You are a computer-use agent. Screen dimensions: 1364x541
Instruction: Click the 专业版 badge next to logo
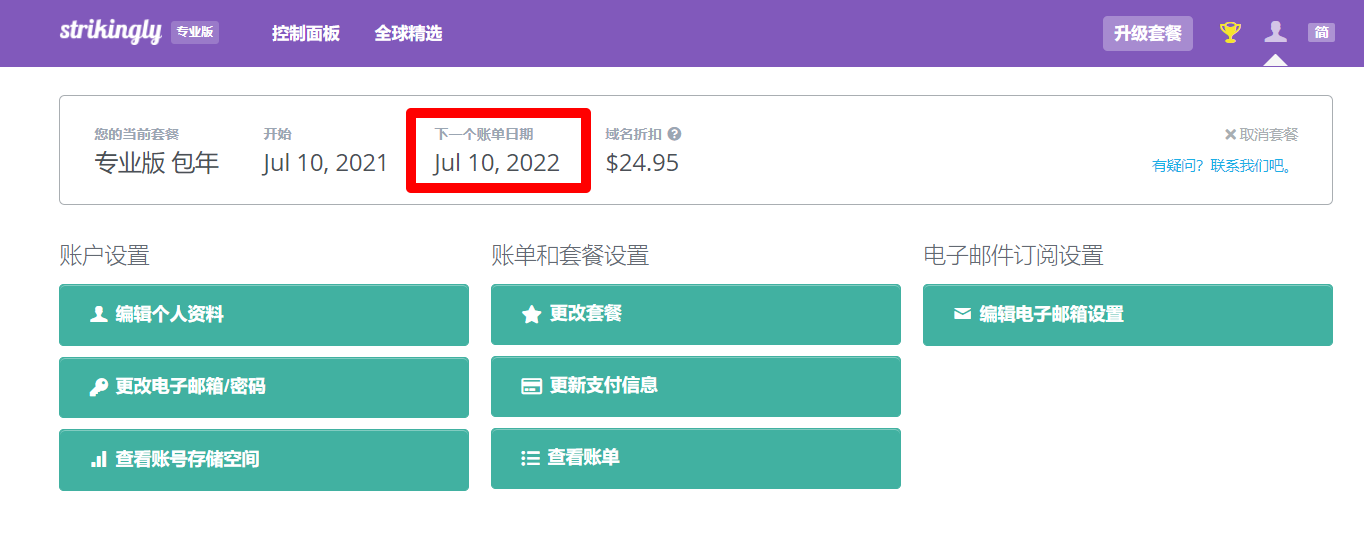coord(195,32)
